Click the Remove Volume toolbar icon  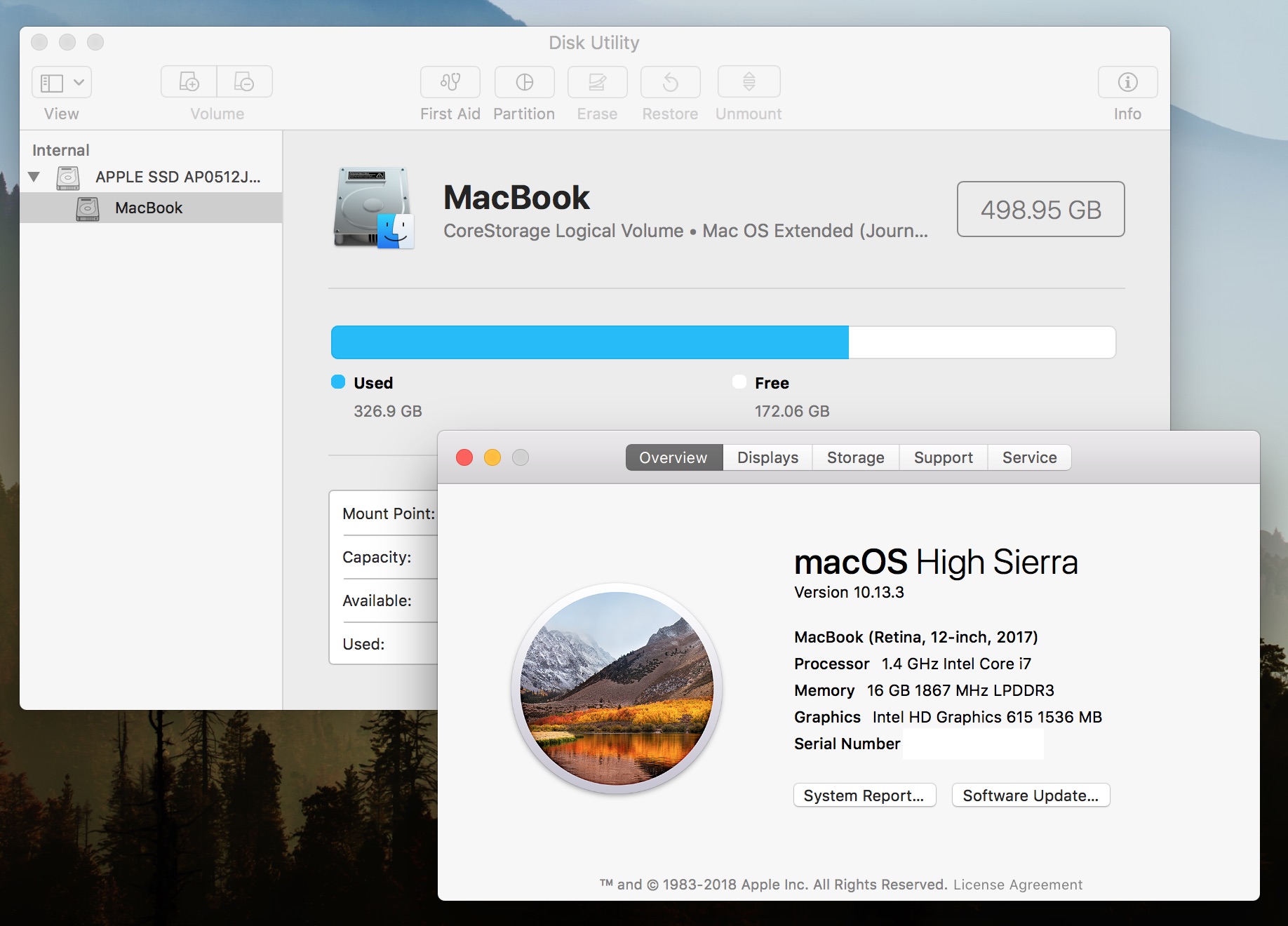point(245,82)
